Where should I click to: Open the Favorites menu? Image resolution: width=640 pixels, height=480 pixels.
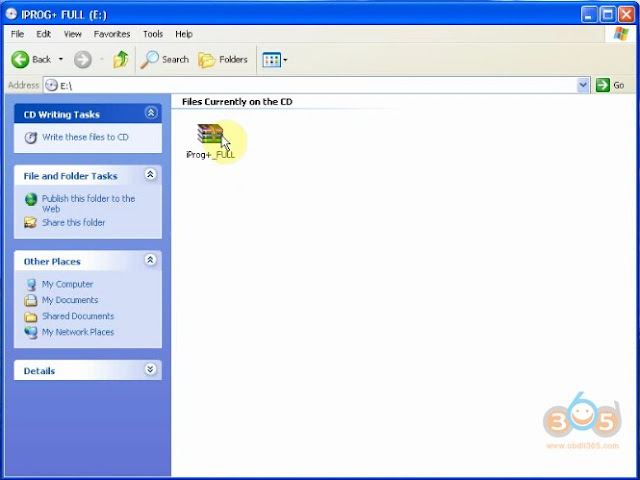tap(112, 34)
